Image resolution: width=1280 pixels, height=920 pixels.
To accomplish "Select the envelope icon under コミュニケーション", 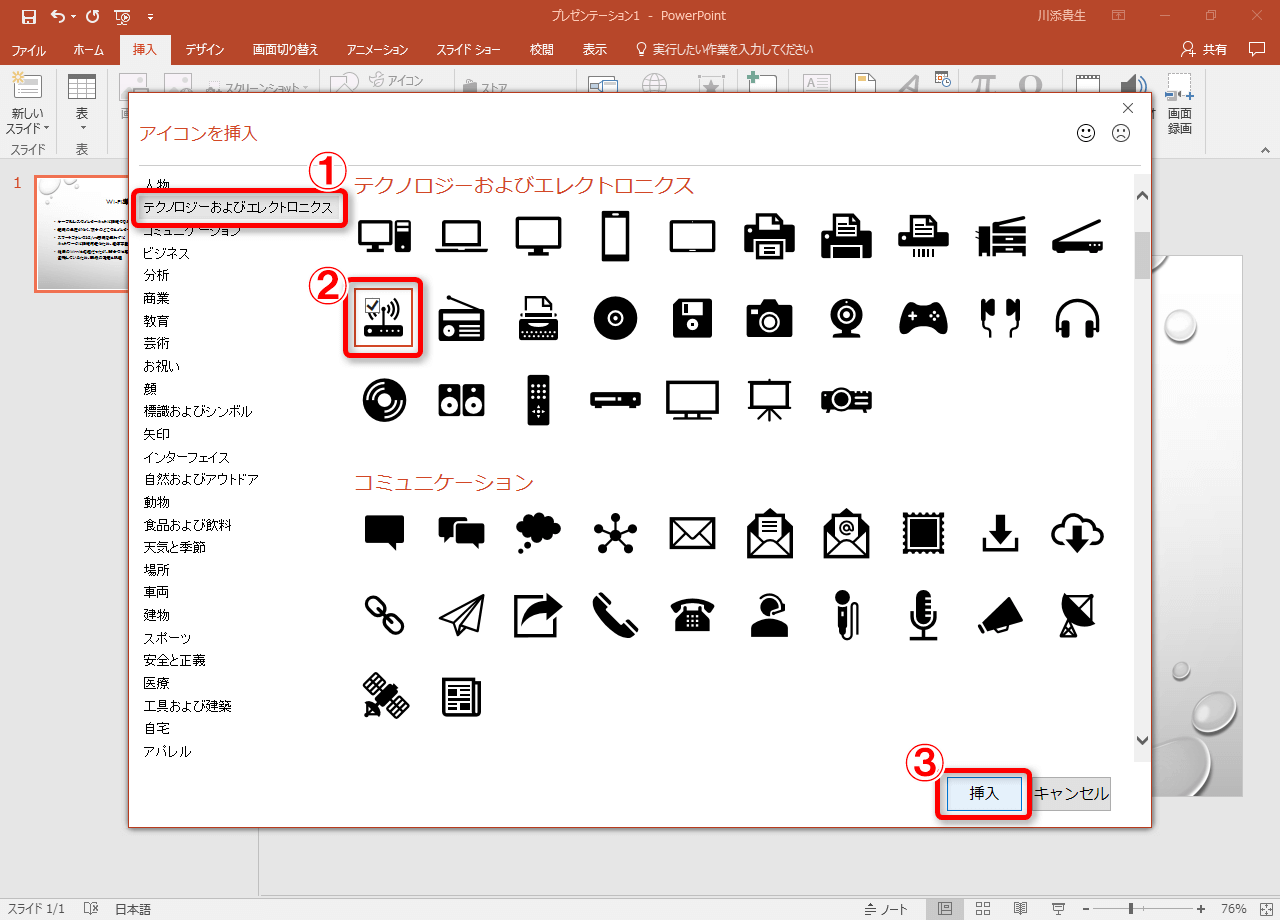I will pos(692,533).
